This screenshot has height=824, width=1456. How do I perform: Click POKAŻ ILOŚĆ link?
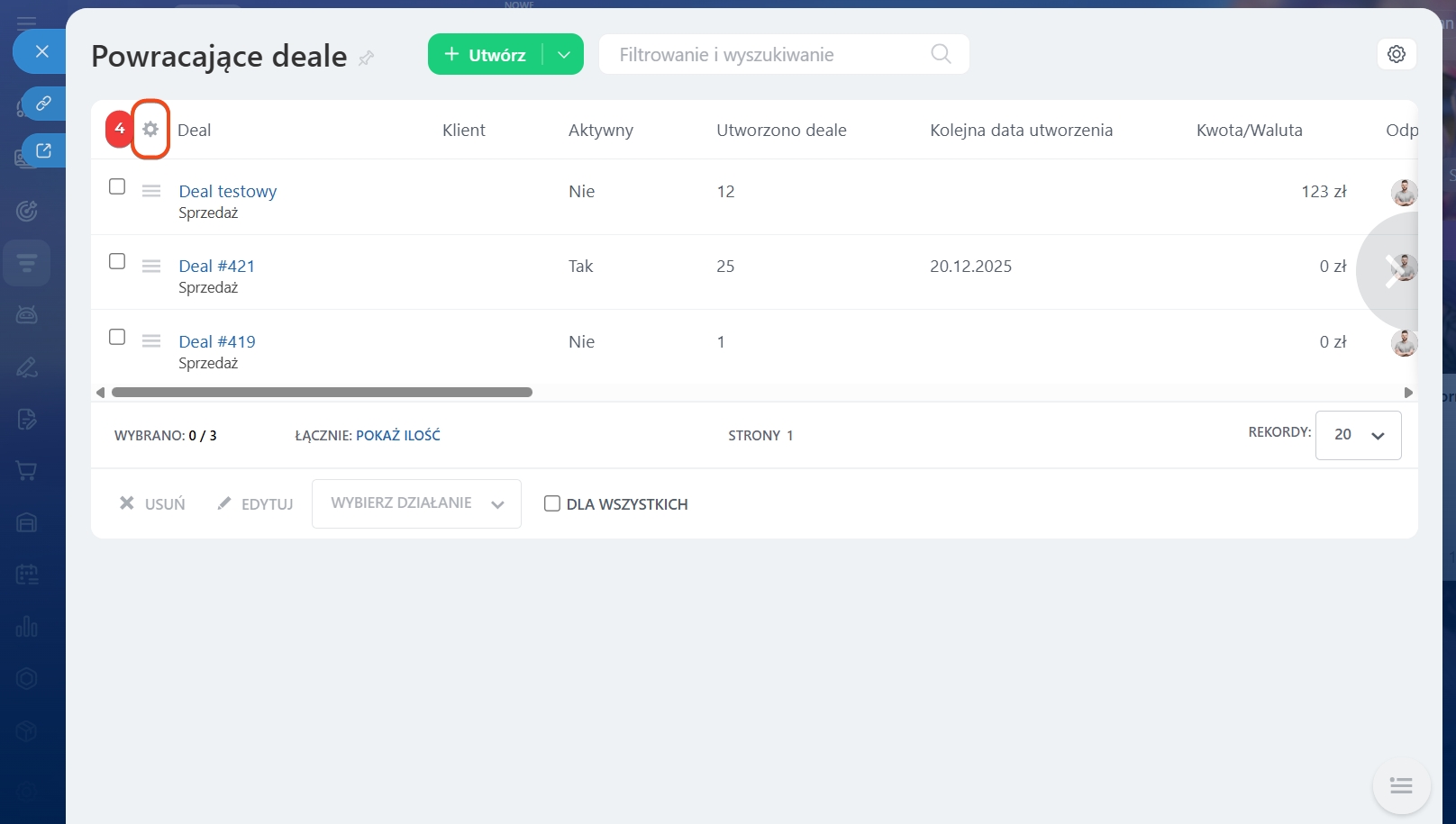[398, 436]
